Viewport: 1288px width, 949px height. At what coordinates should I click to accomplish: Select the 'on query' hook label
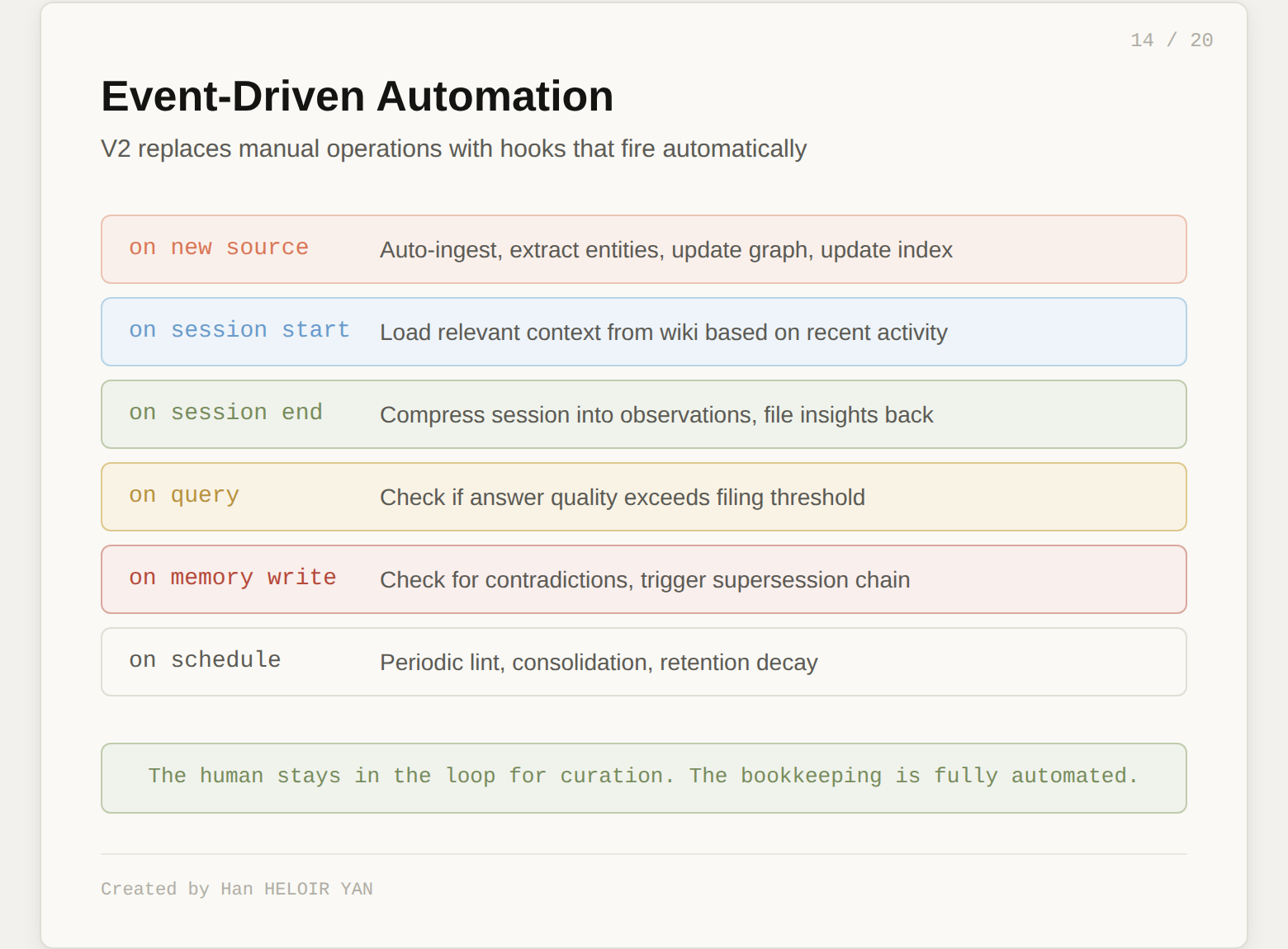coord(184,495)
